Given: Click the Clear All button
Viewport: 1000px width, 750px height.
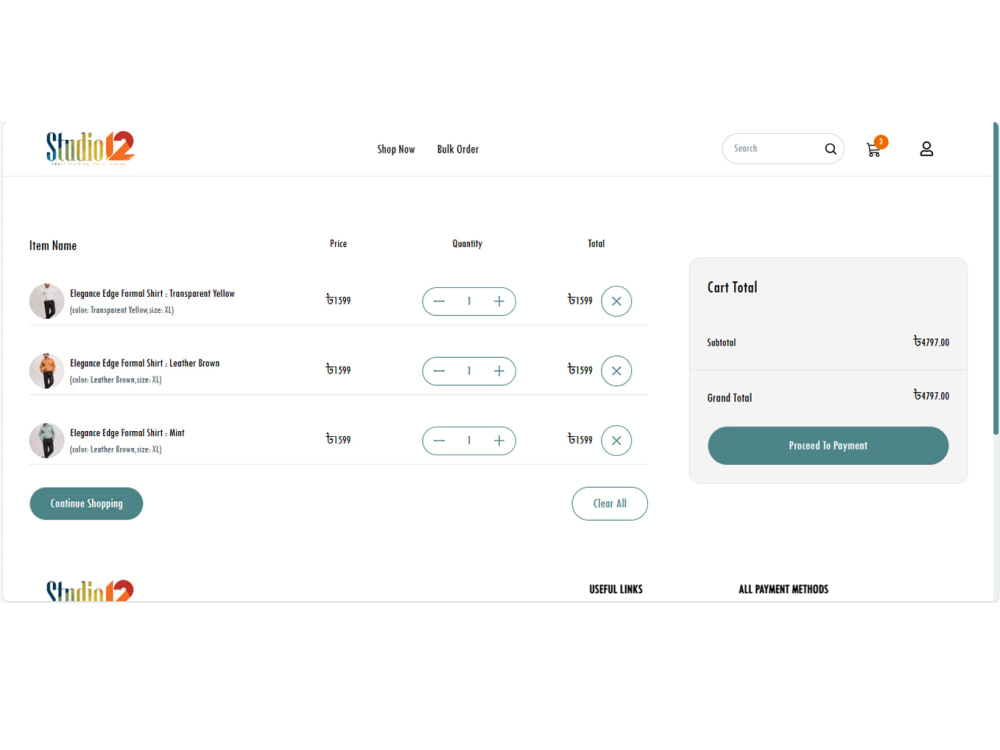Looking at the screenshot, I should 610,503.
